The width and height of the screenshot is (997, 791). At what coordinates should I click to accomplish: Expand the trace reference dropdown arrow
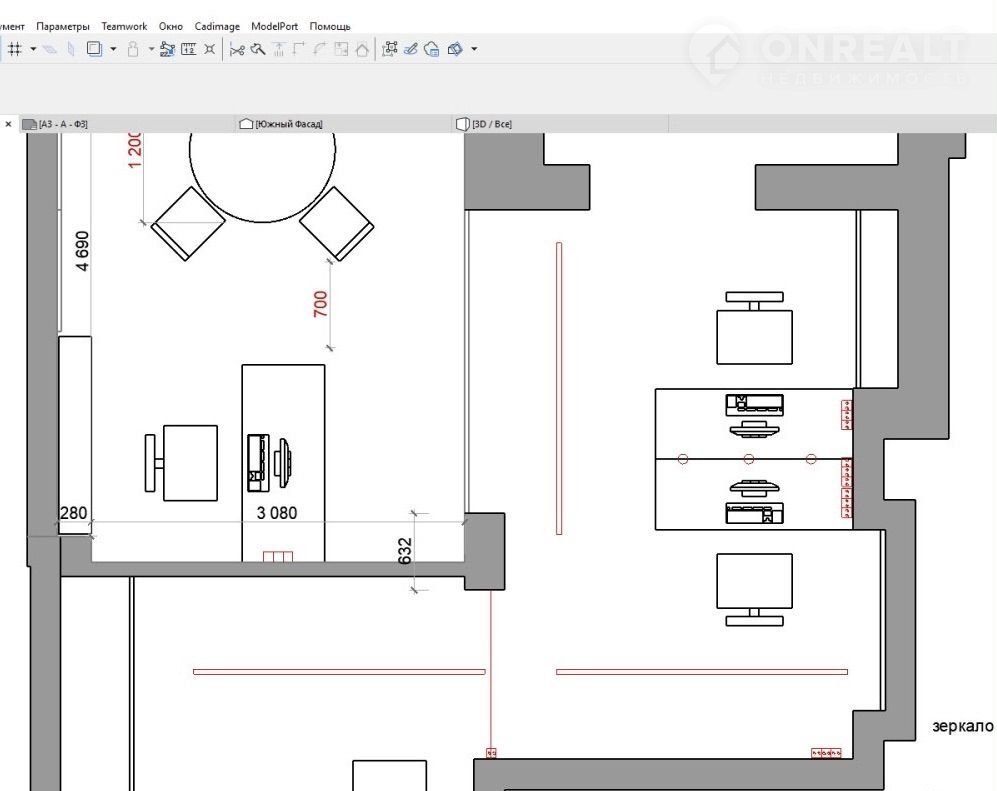tap(113, 48)
